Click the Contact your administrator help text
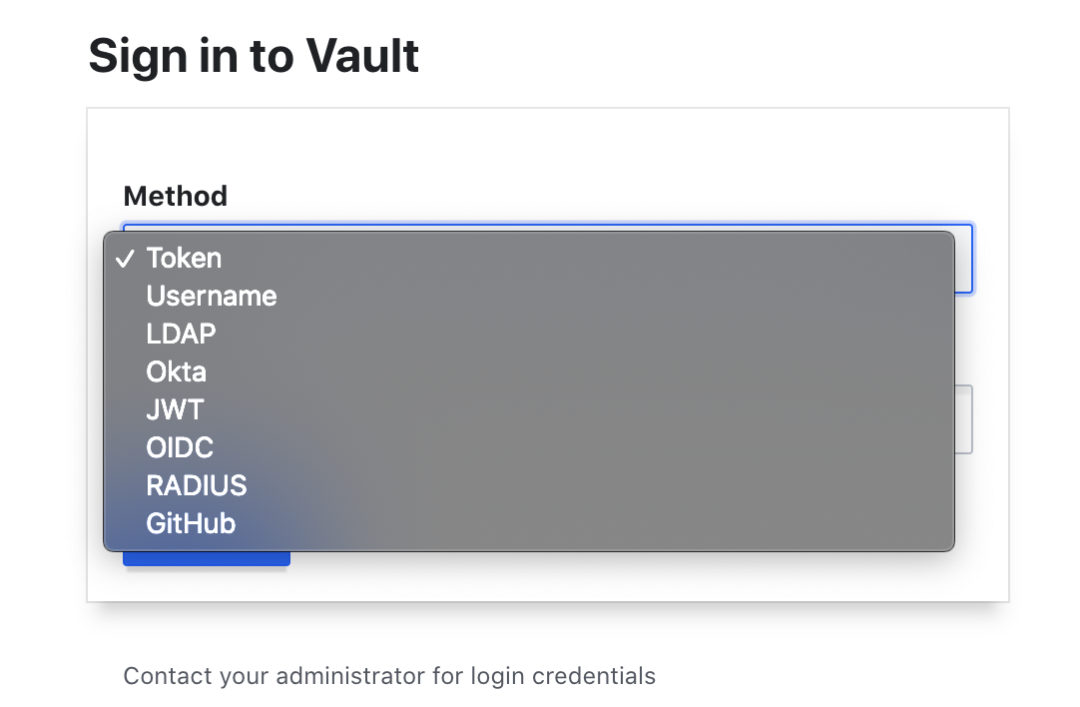Image resolution: width=1080 pixels, height=707 pixels. tap(389, 676)
